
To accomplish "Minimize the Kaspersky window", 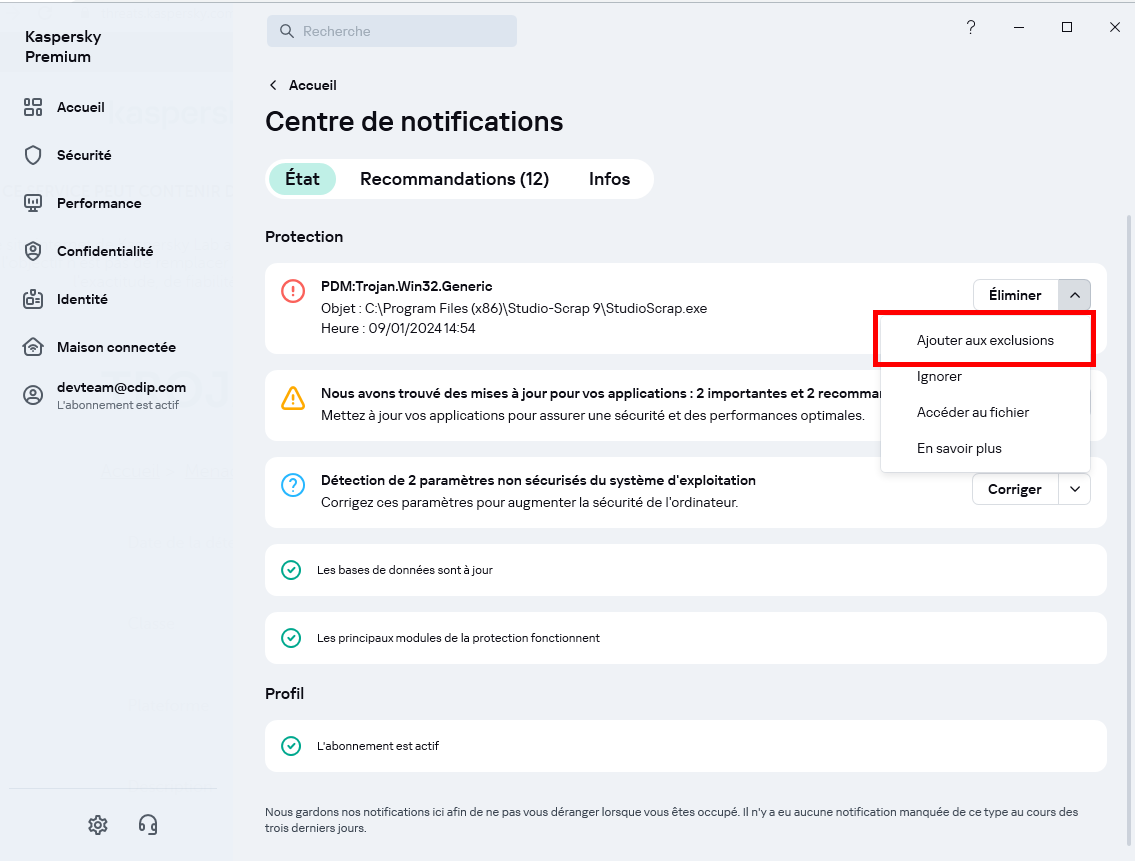I will (x=1018, y=28).
